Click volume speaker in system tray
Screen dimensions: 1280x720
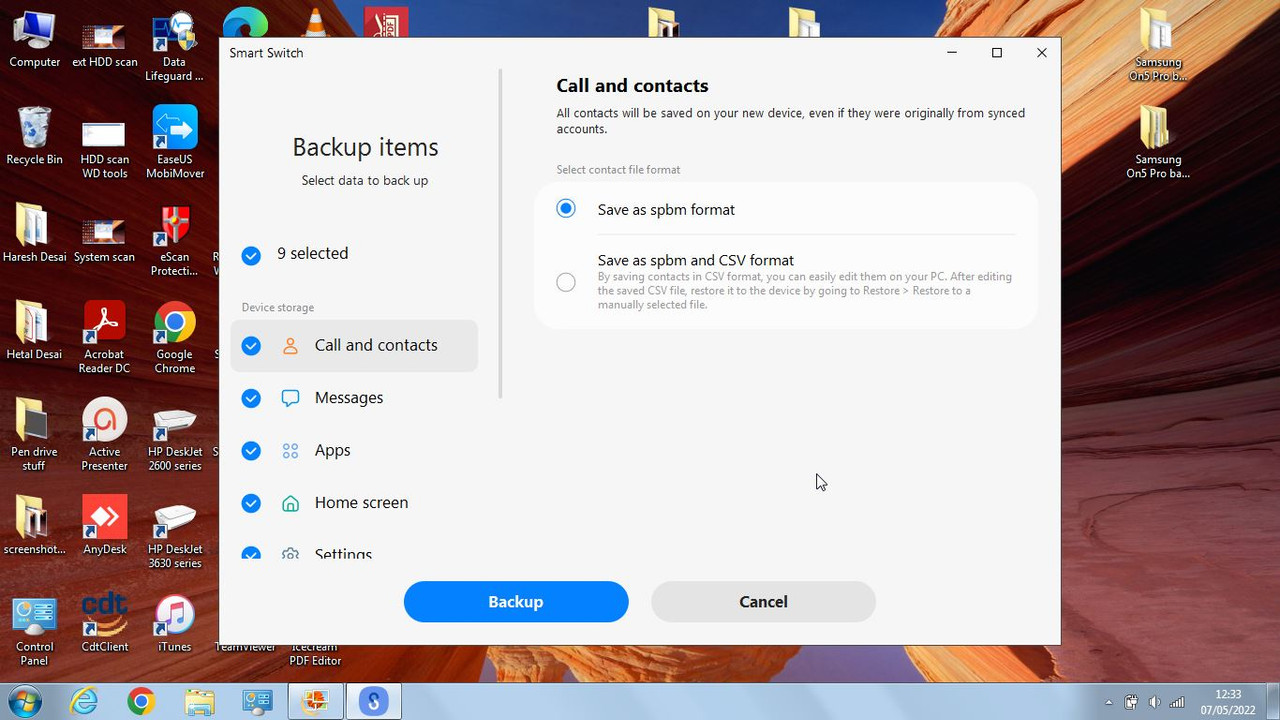point(1155,702)
